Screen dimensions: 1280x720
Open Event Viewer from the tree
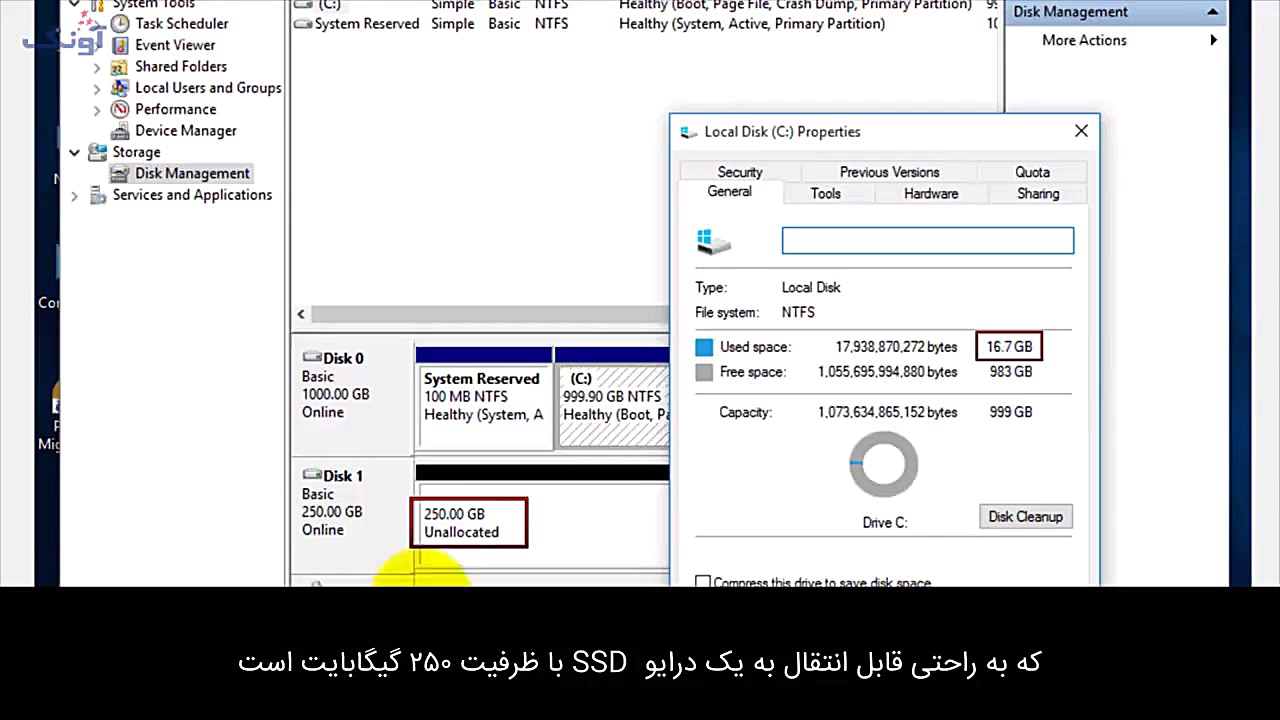click(119, 44)
